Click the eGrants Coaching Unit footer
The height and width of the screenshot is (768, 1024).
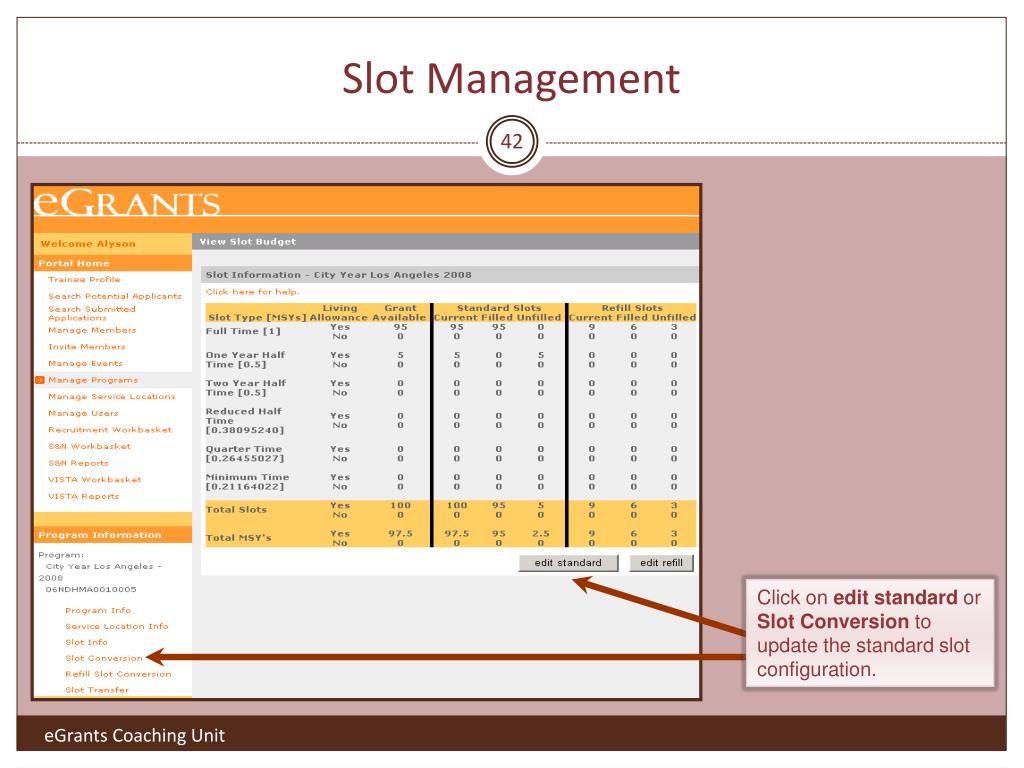coord(135,735)
